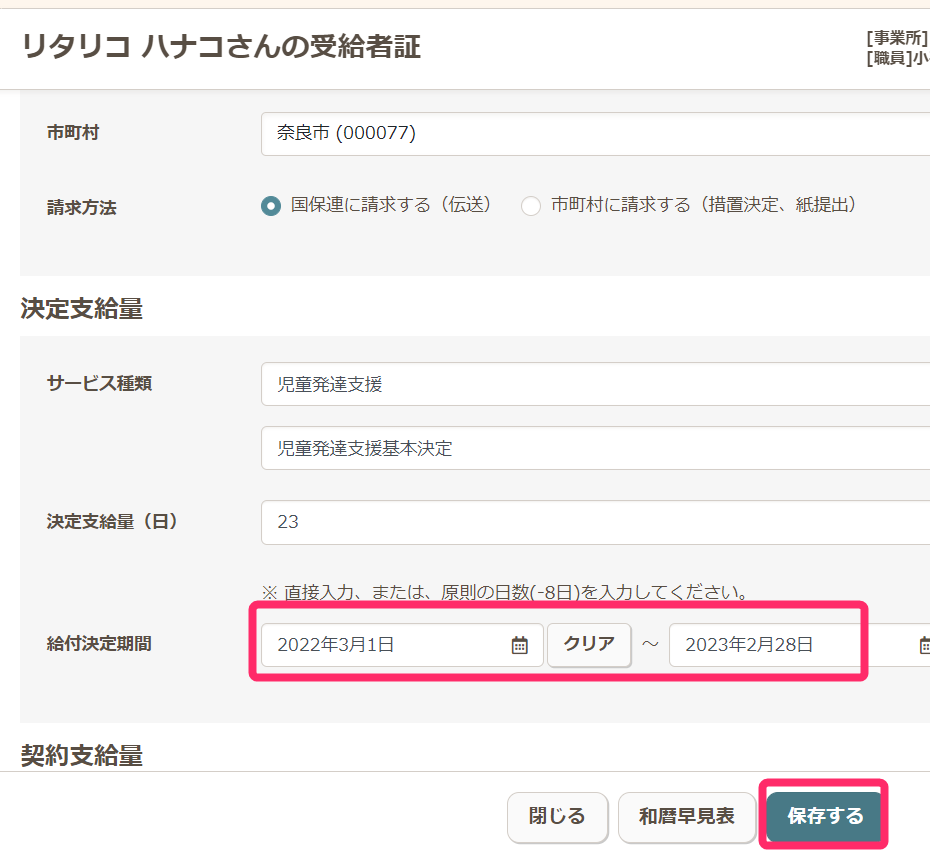
Task: Open the 和暦早見表 reference table
Action: (687, 816)
